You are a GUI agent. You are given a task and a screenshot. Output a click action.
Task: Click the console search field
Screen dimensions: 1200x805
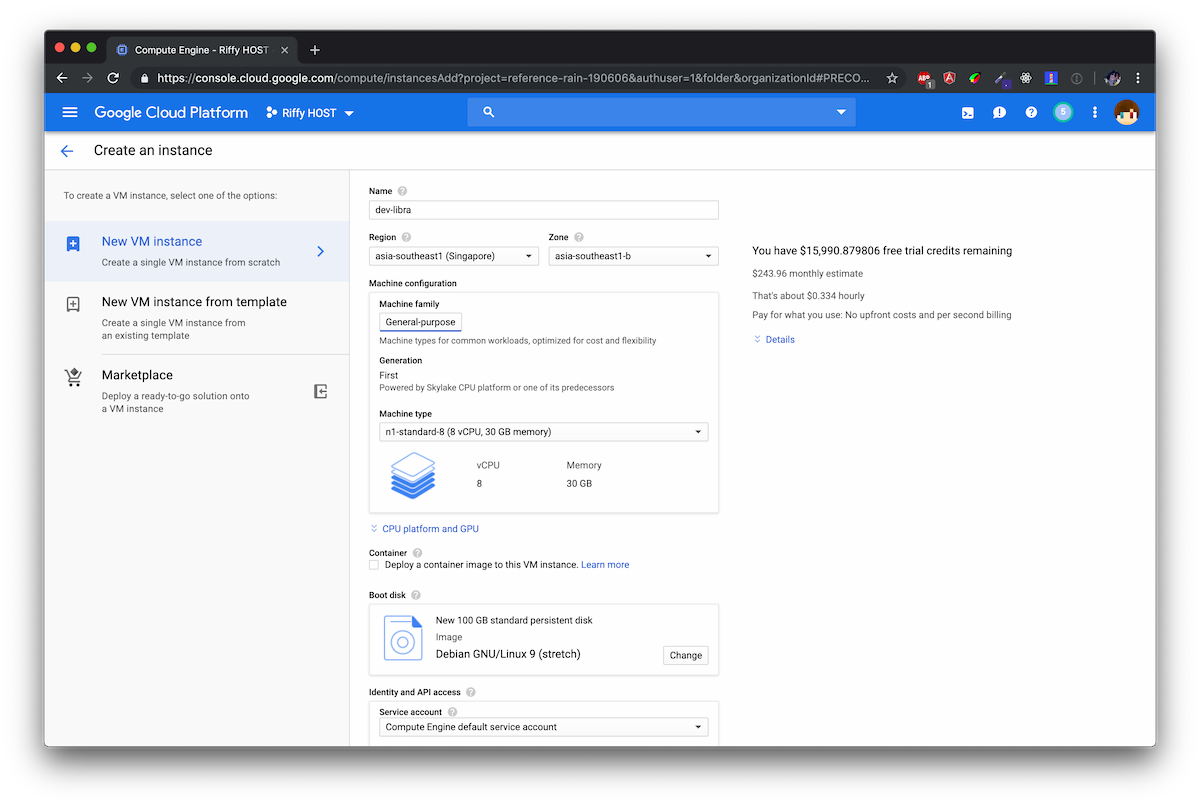(661, 113)
